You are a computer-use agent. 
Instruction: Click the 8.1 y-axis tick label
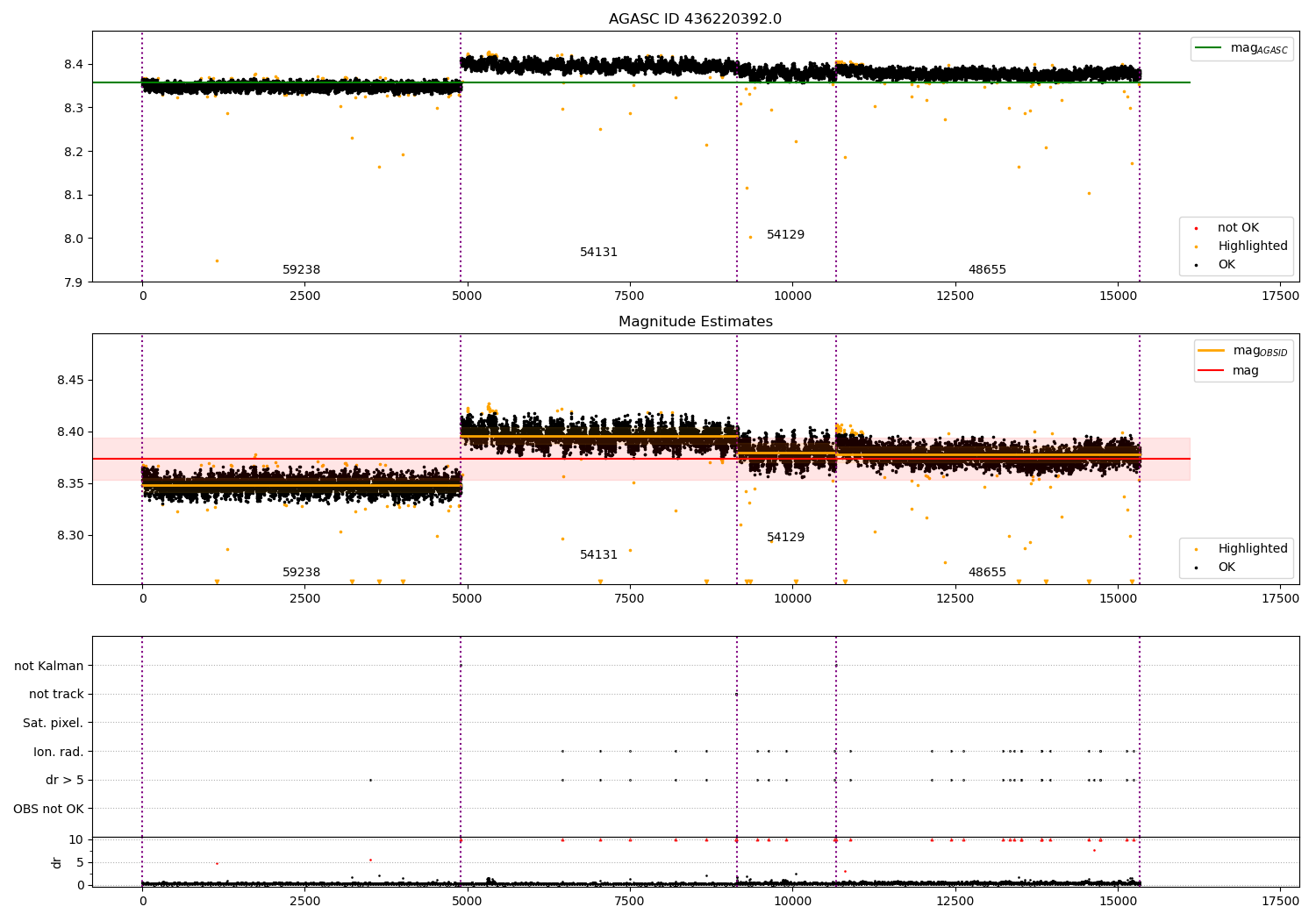click(74, 196)
